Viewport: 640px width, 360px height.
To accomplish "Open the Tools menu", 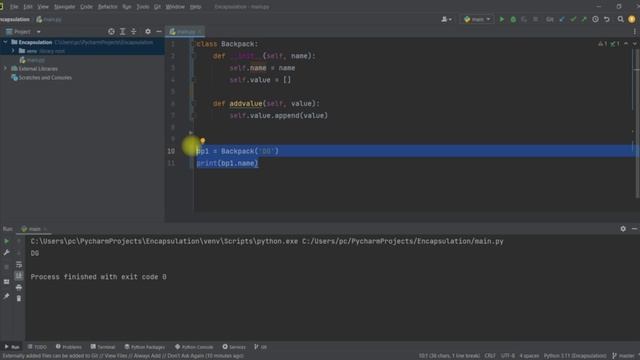I will click(x=142, y=7).
